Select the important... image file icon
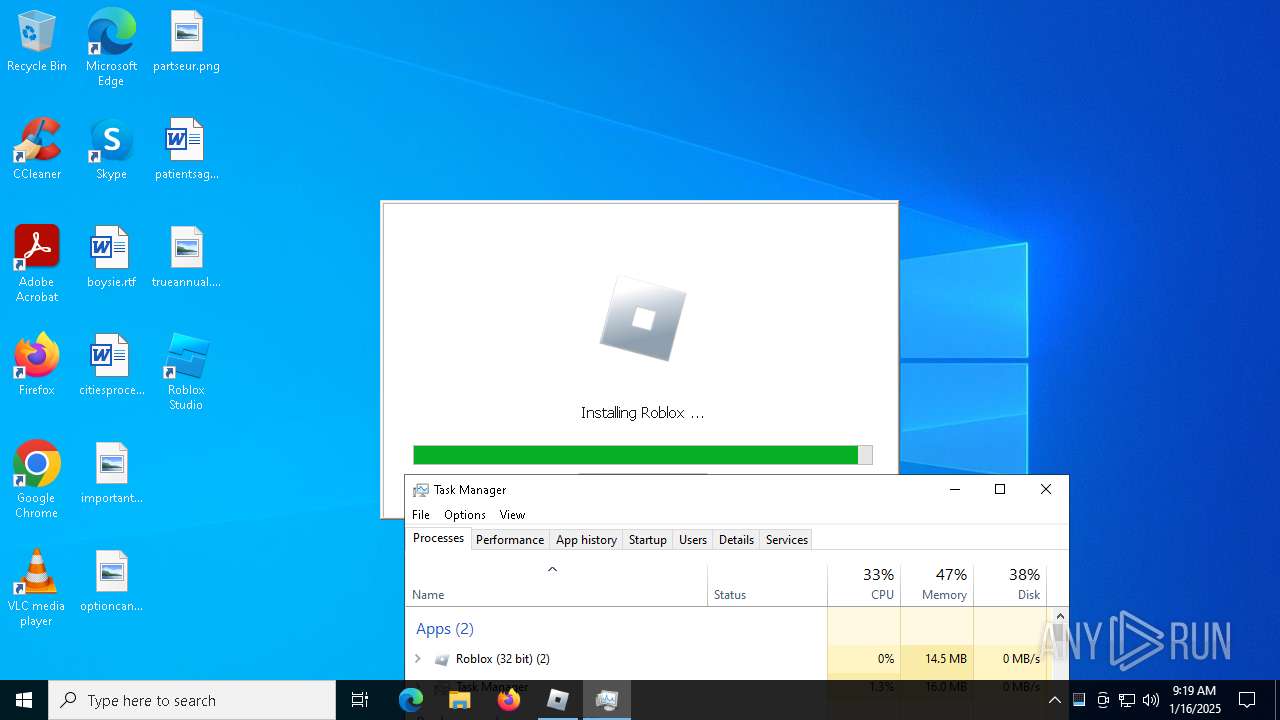This screenshot has width=1280, height=720. tap(111, 474)
